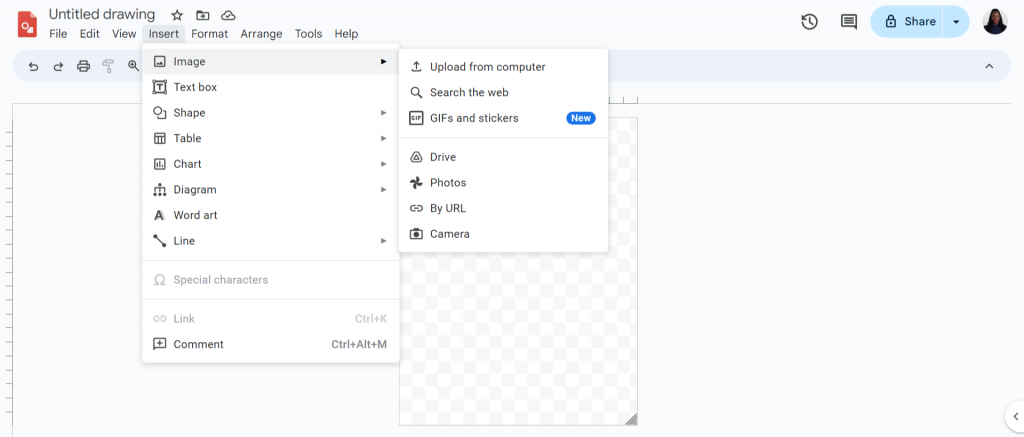This screenshot has width=1024, height=437.
Task: Click the Google Drawings logo icon
Action: [27, 25]
